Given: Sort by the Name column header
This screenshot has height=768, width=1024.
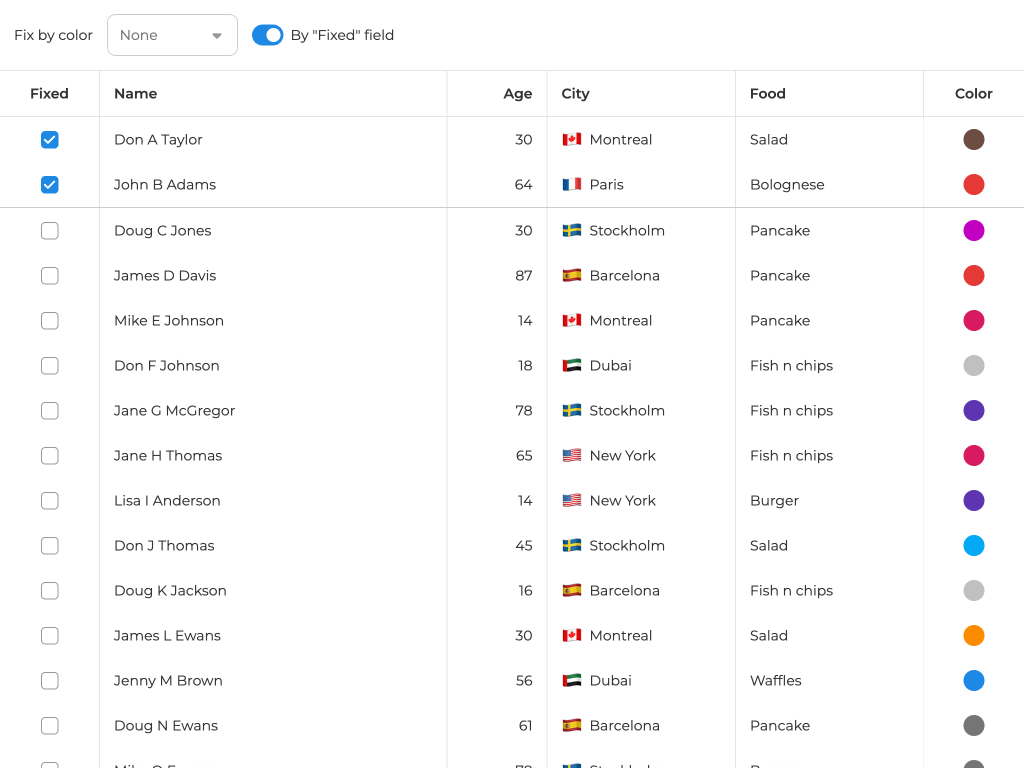Looking at the screenshot, I should [x=136, y=94].
